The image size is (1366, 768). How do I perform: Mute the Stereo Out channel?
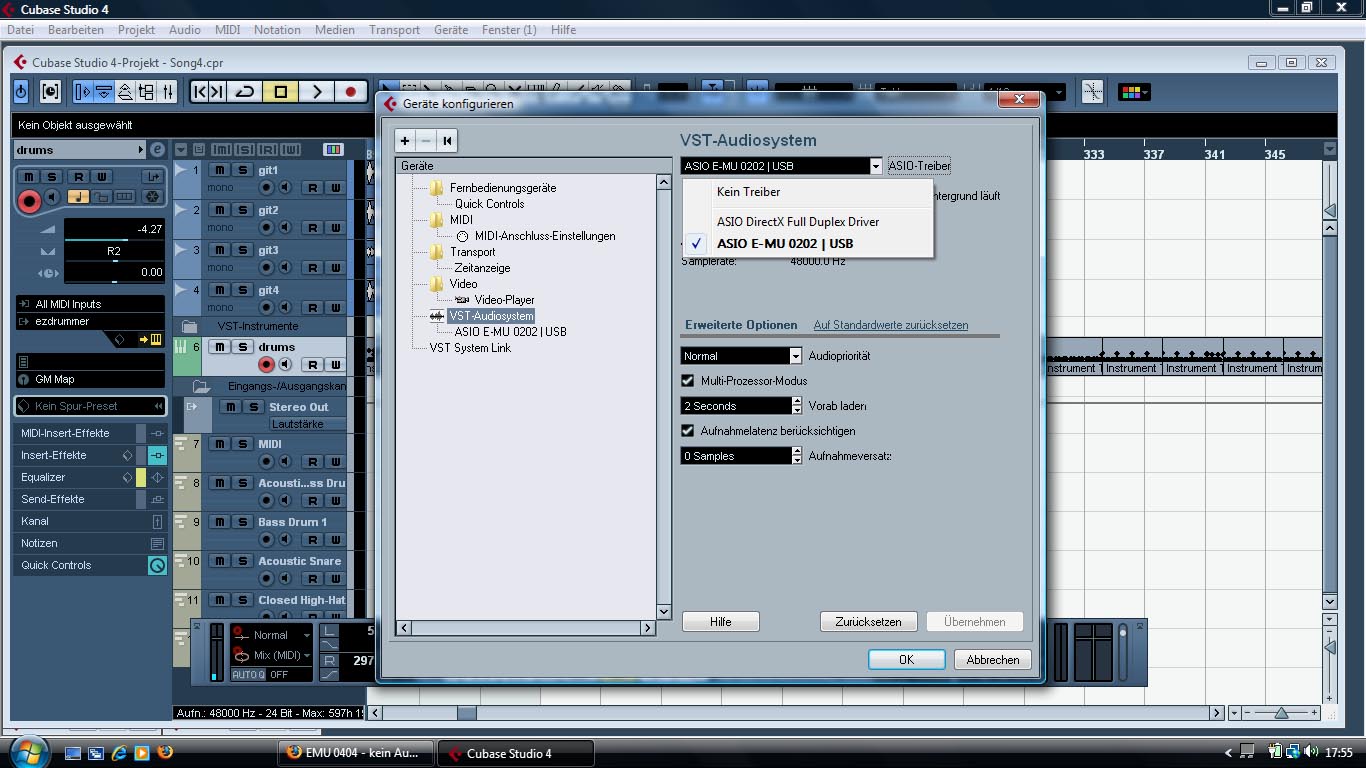230,407
